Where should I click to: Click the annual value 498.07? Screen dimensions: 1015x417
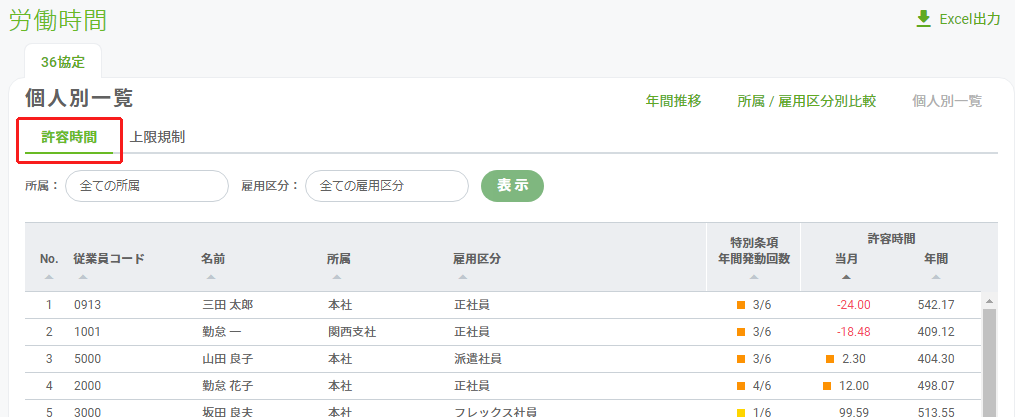[x=936, y=386]
